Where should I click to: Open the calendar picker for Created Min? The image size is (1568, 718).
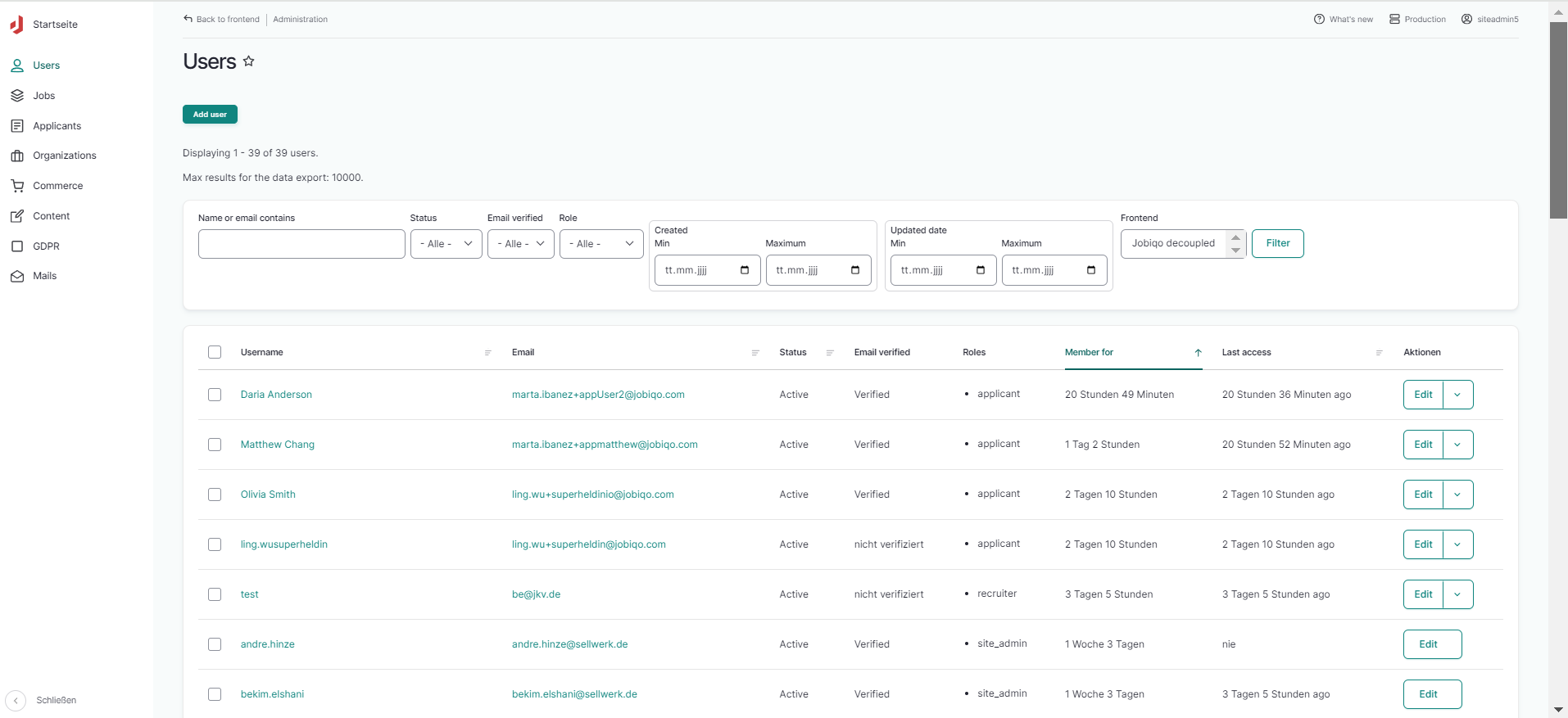[744, 270]
